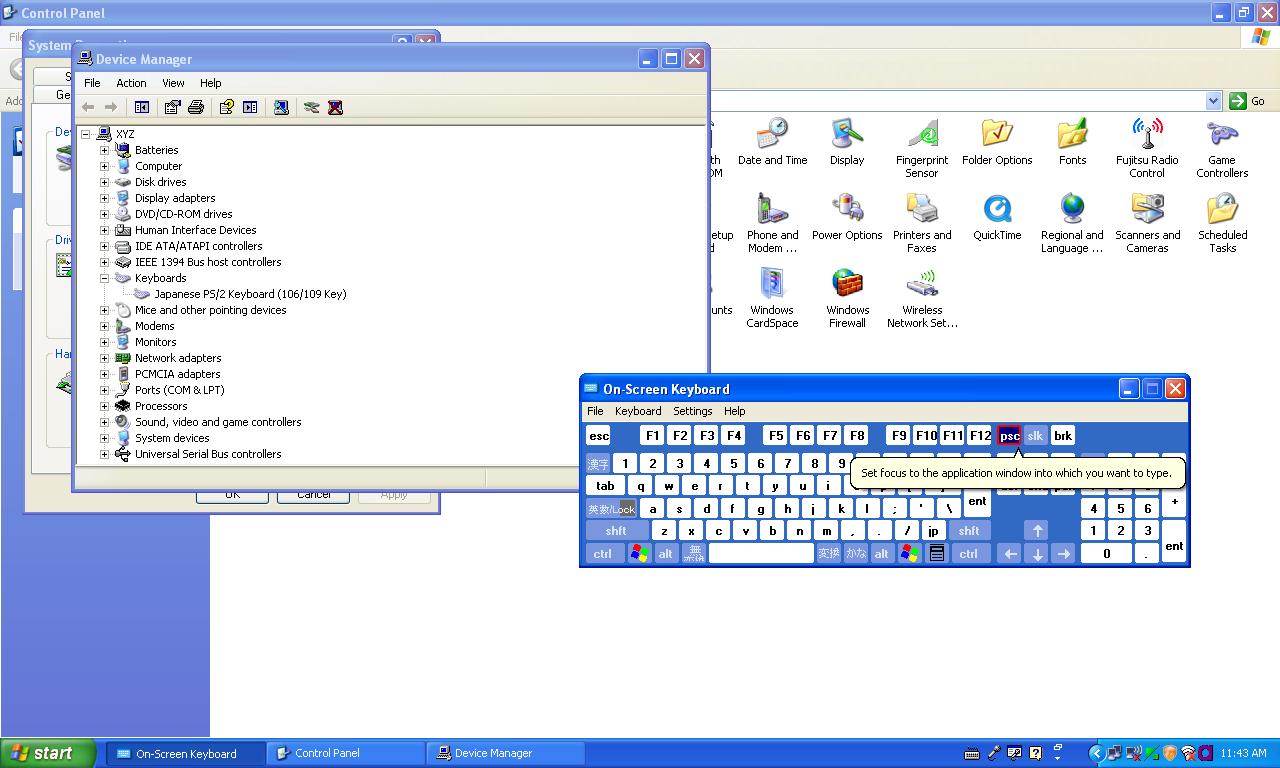Click the Control Panel address bar field
1280x768 pixels.
[960, 101]
